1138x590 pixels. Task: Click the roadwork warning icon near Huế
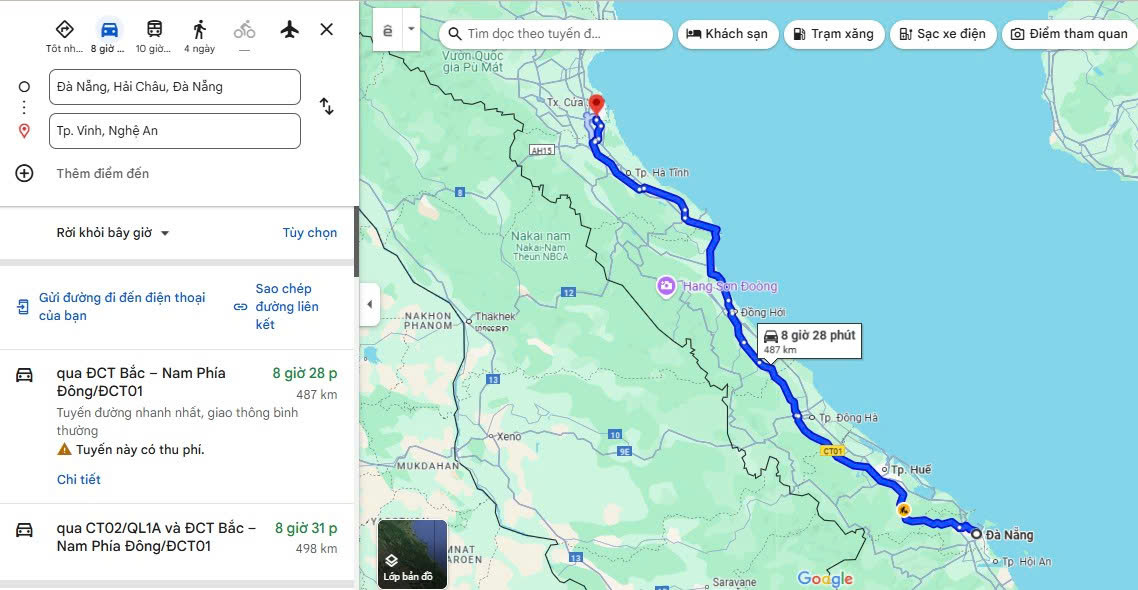903,510
